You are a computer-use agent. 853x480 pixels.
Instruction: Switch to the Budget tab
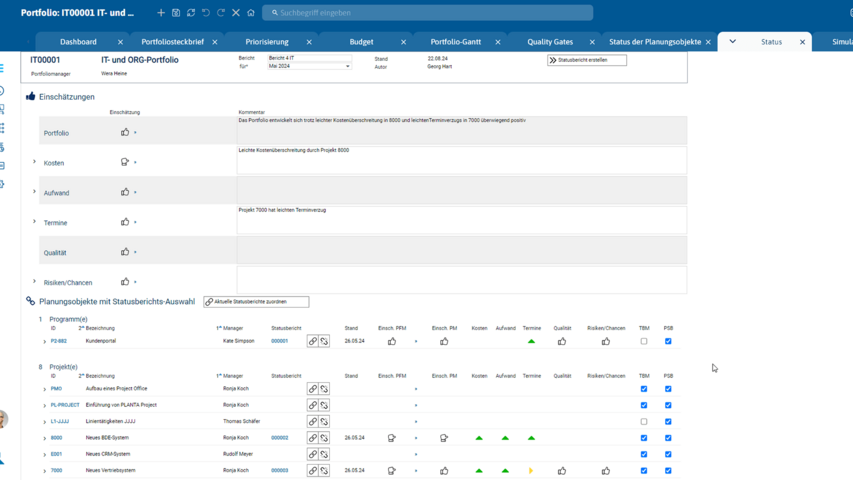click(361, 42)
